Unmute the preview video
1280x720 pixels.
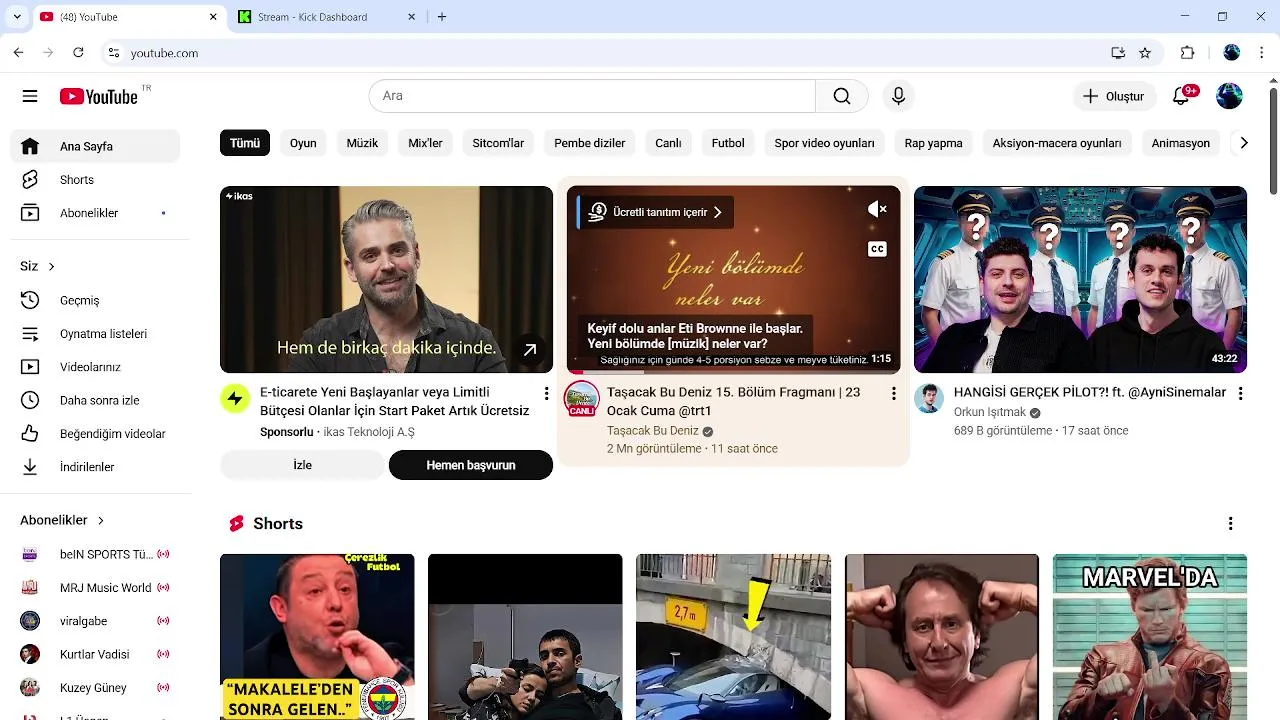coord(877,209)
